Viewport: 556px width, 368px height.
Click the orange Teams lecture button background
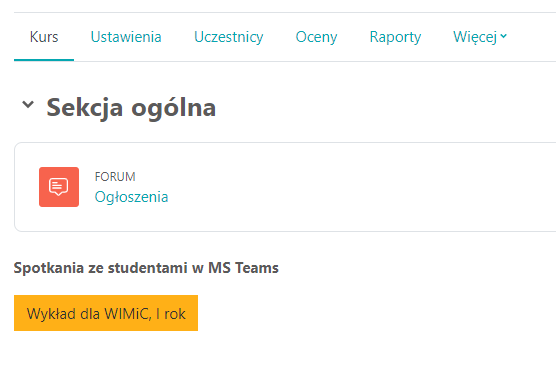106,313
